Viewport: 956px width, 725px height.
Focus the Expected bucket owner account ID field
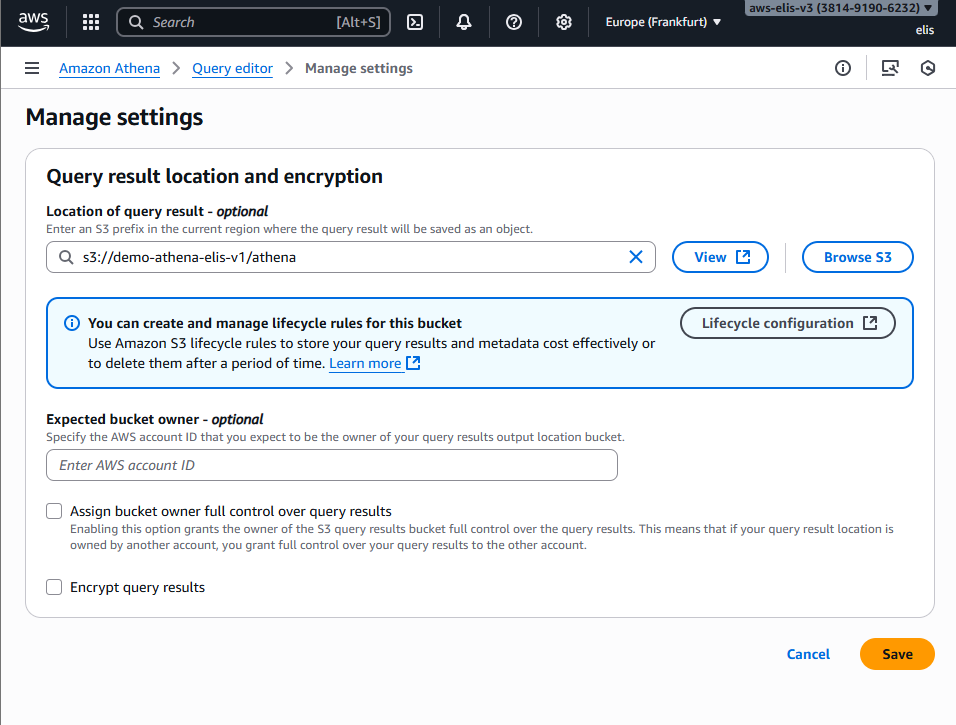[x=332, y=465]
